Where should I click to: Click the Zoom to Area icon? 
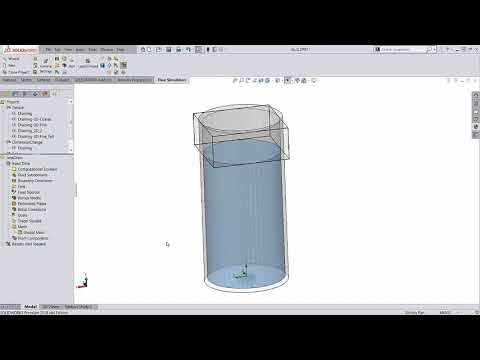click(241, 80)
